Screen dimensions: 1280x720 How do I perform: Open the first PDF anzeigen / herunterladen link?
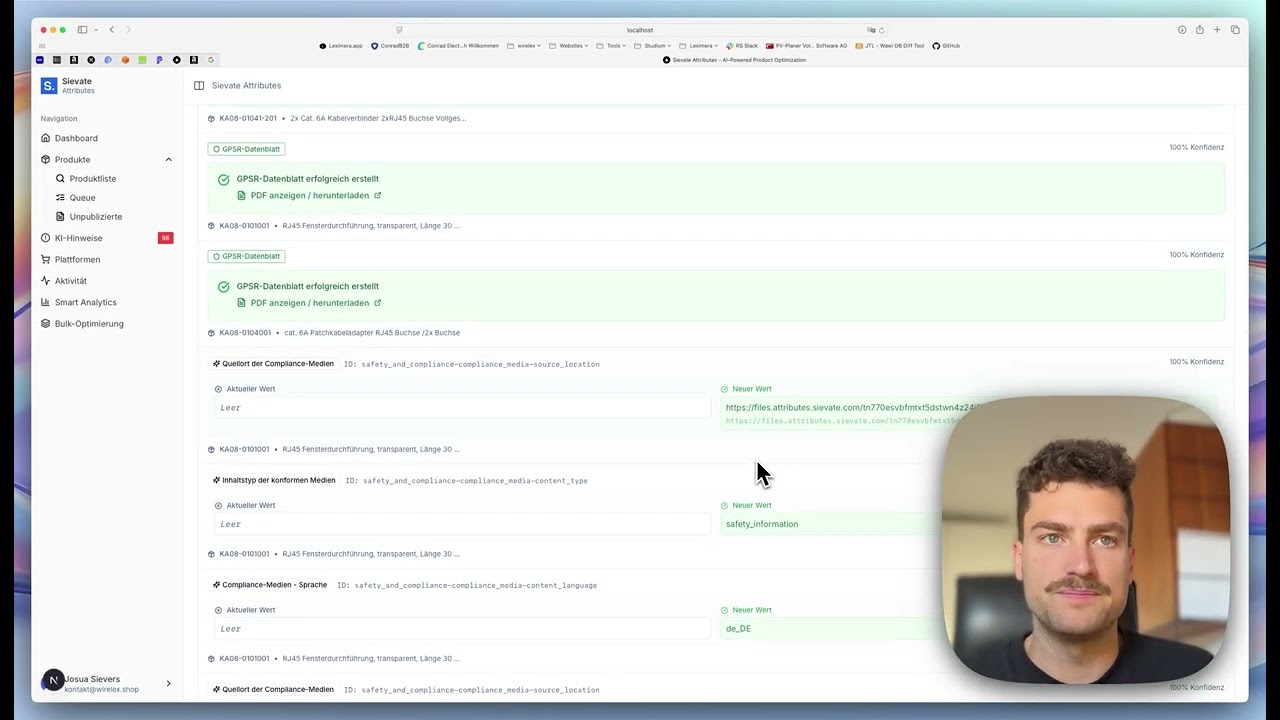(x=309, y=196)
